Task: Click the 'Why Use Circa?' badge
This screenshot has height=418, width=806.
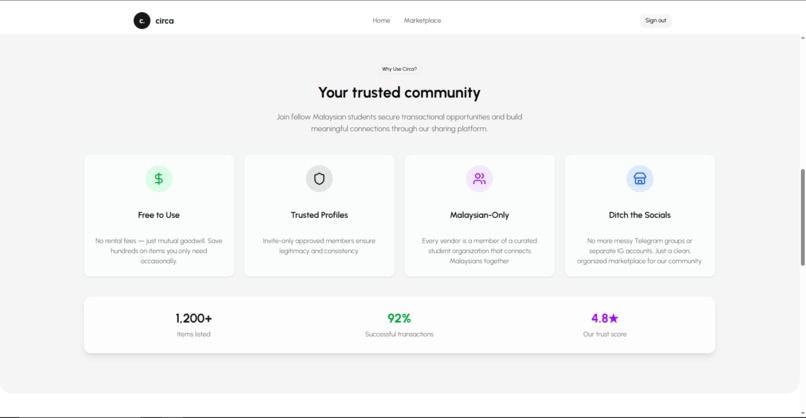Action: [399, 69]
